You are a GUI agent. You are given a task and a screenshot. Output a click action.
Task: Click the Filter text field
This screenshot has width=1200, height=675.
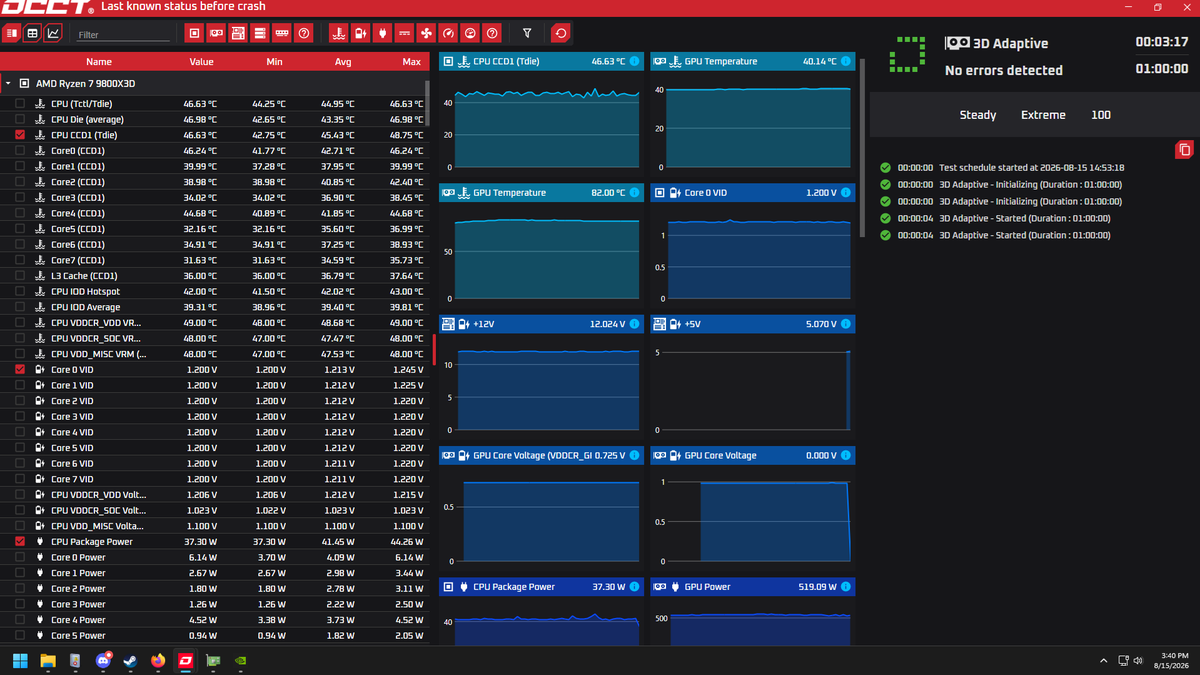coord(124,34)
